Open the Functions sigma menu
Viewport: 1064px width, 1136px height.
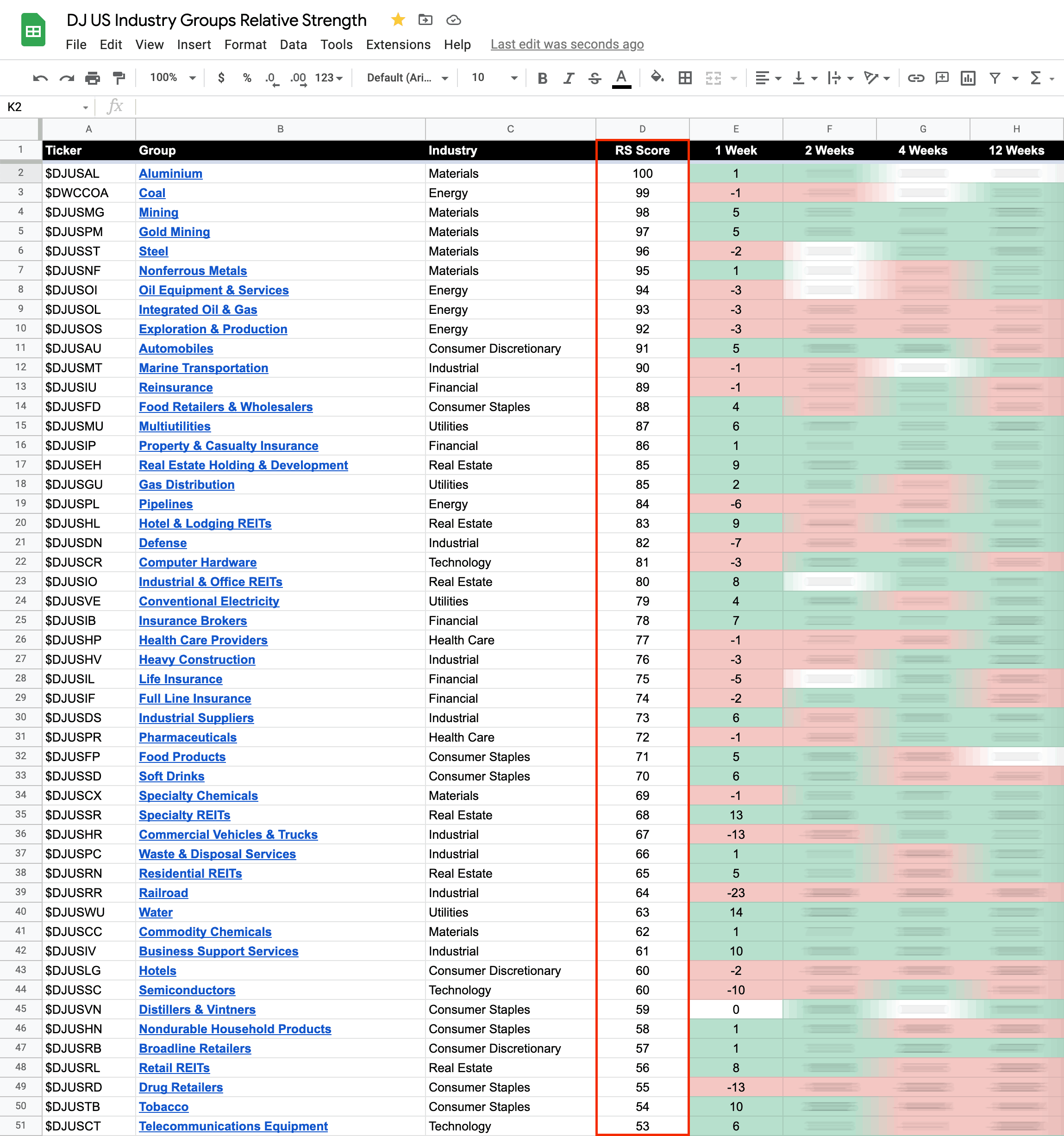(1035, 78)
